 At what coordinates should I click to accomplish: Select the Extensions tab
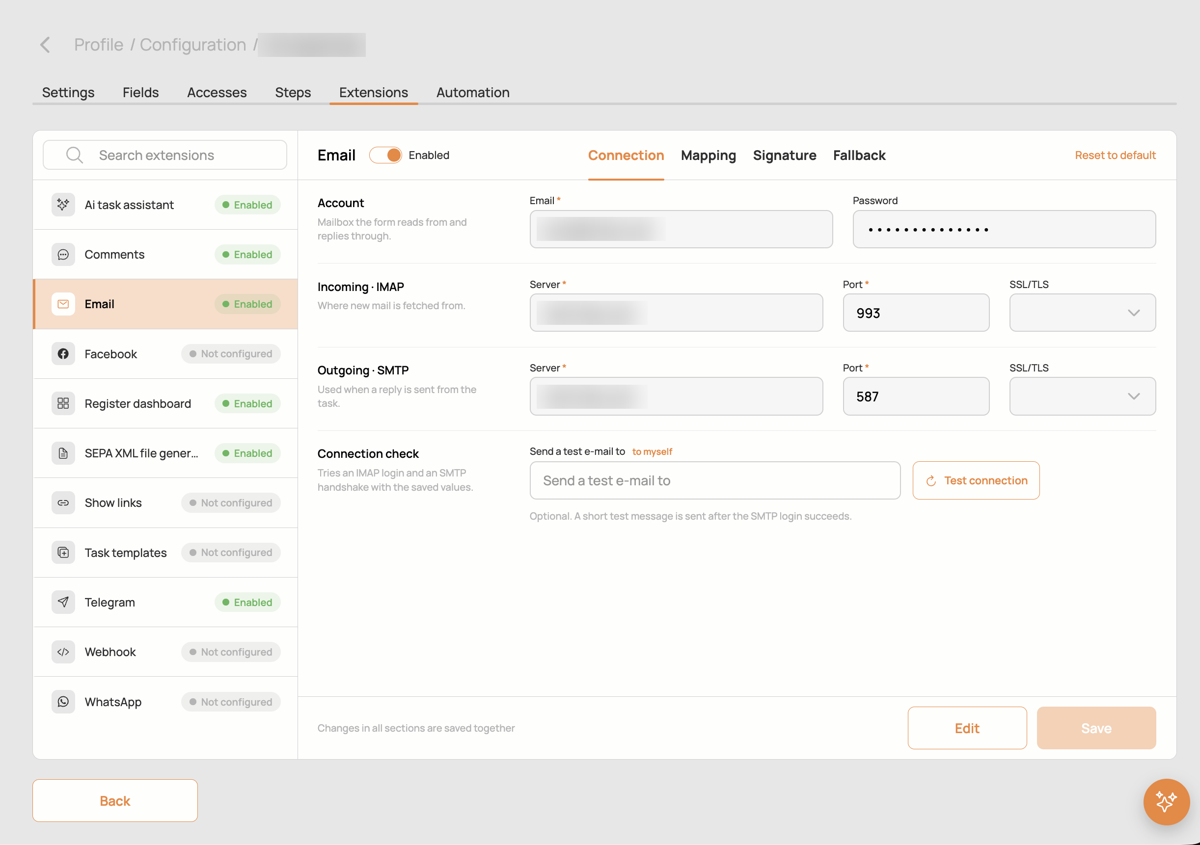point(373,92)
